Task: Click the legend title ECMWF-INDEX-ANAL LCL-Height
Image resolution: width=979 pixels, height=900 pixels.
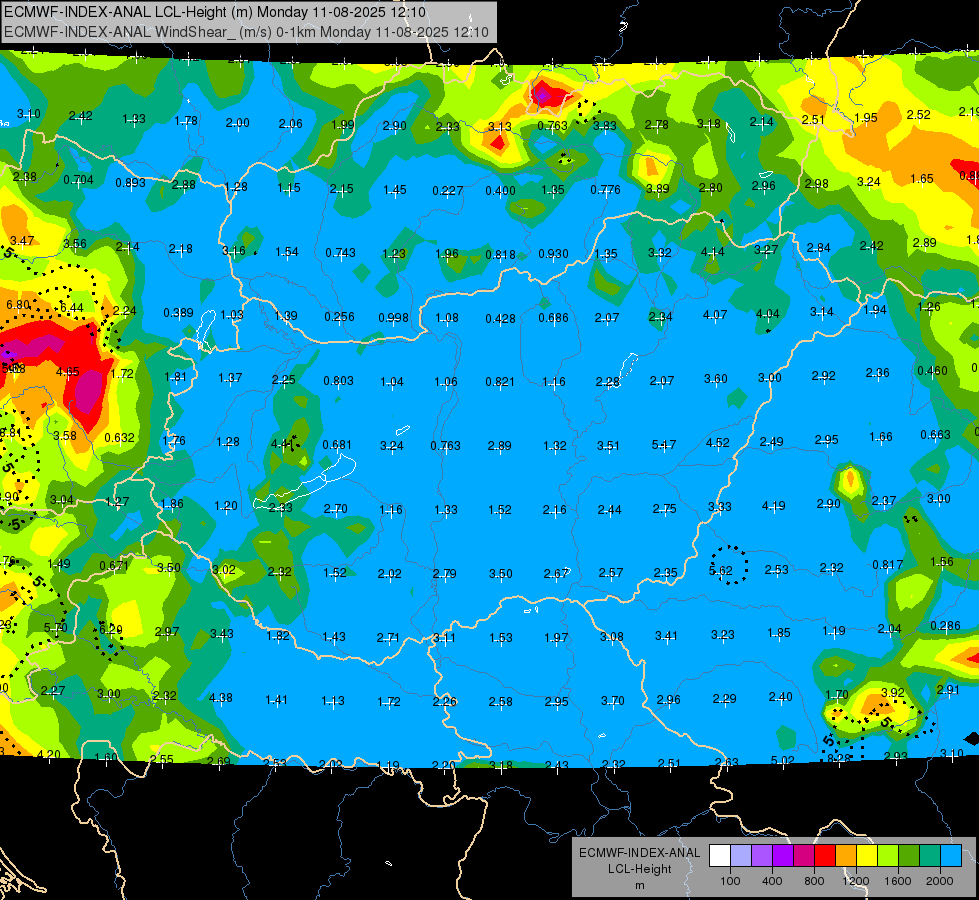Action: coord(639,861)
